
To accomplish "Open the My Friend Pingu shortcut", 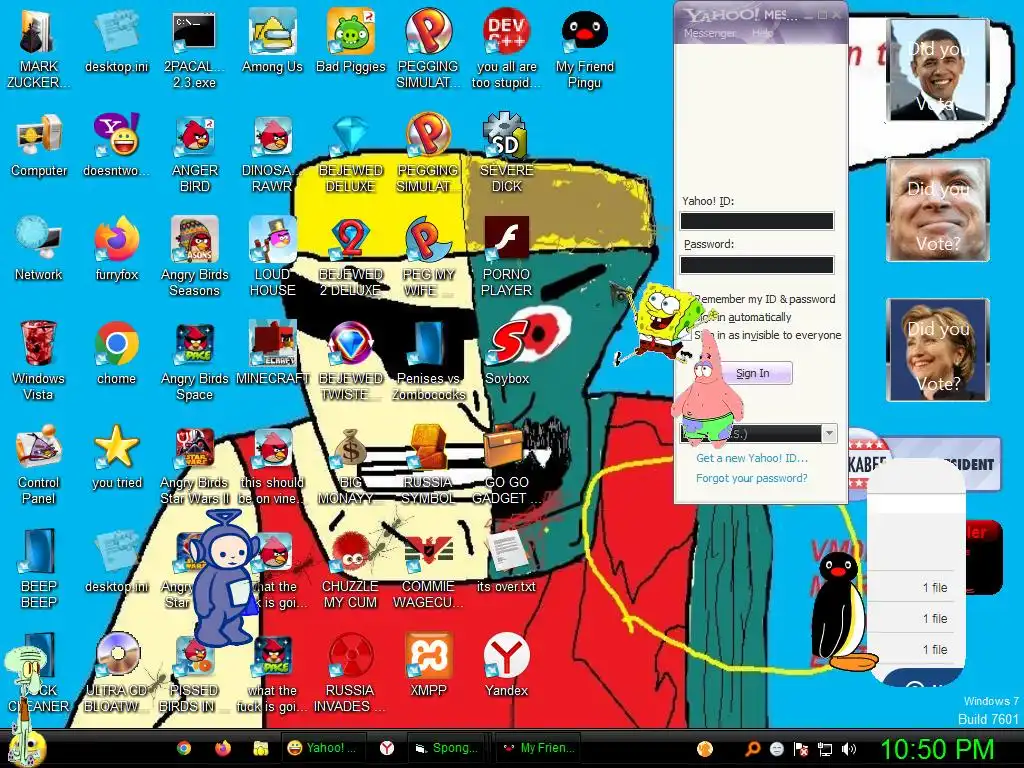I will click(584, 48).
